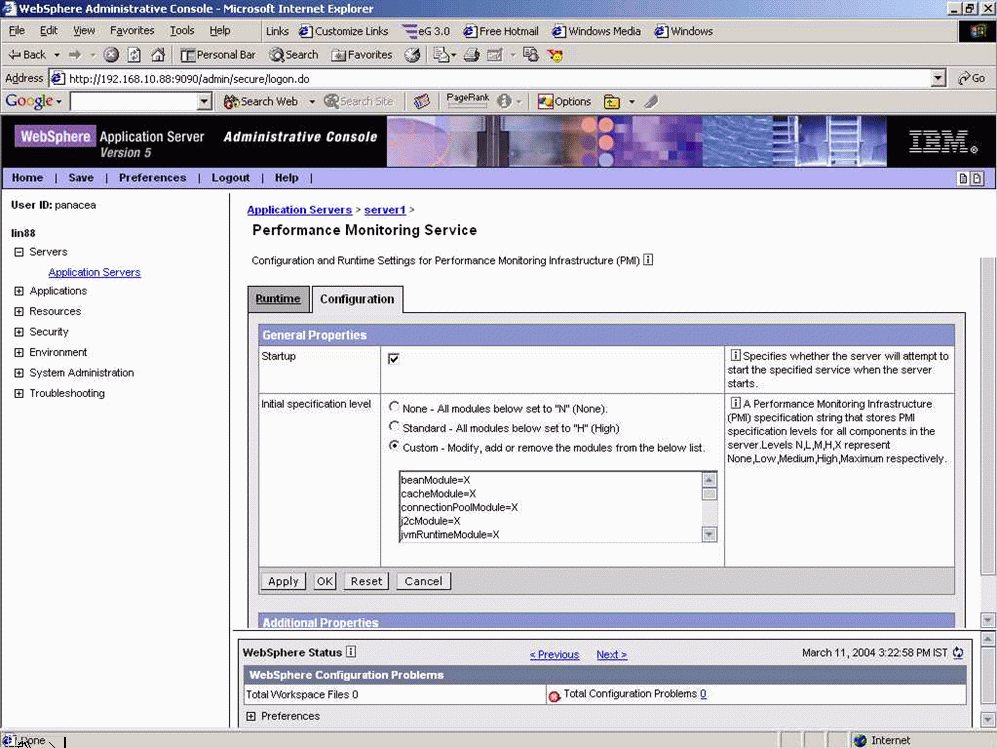Open the Favorites toolbar button
This screenshot has height=748, width=997.
click(362, 55)
